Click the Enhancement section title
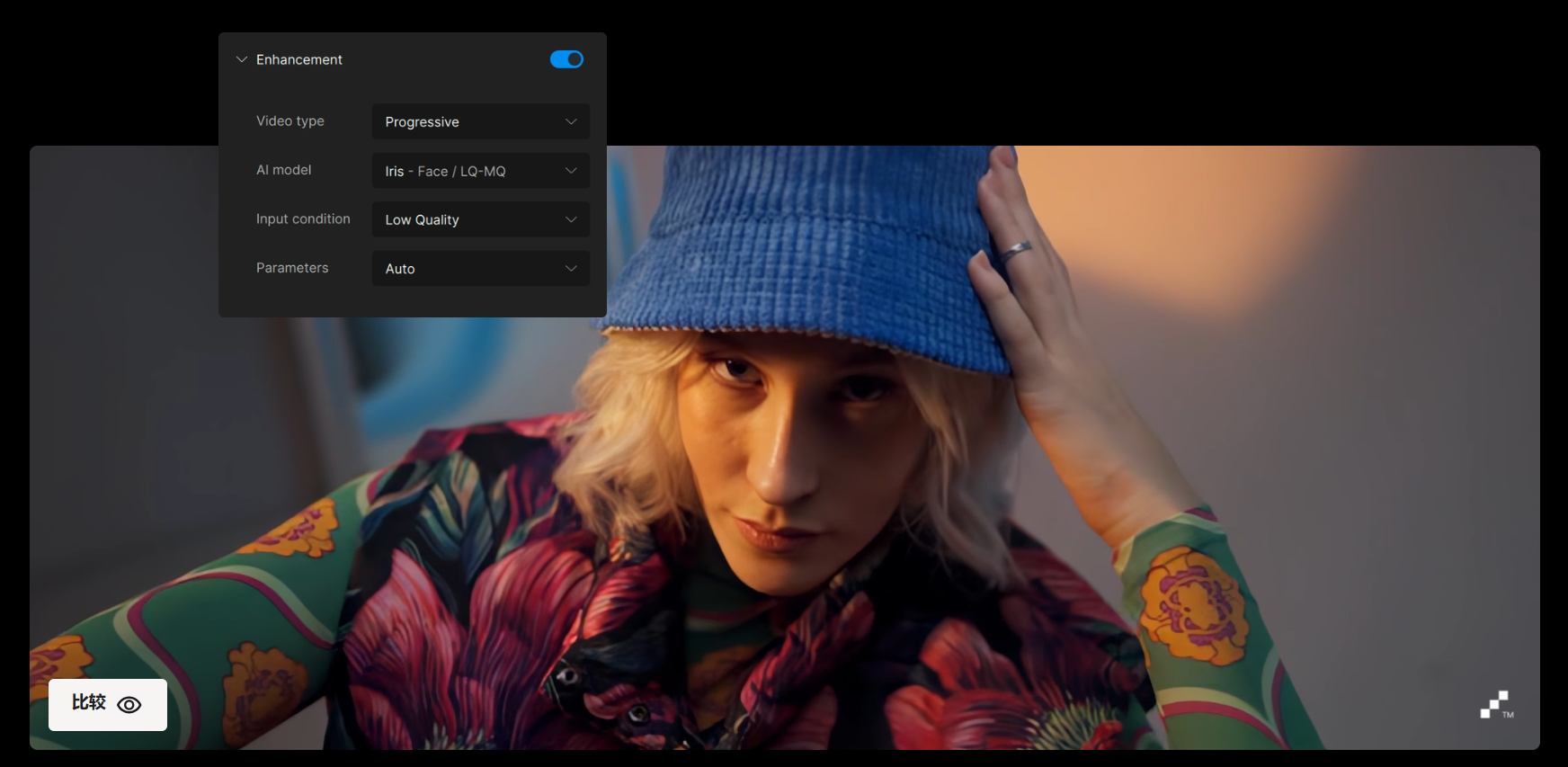1568x767 pixels. point(298,59)
